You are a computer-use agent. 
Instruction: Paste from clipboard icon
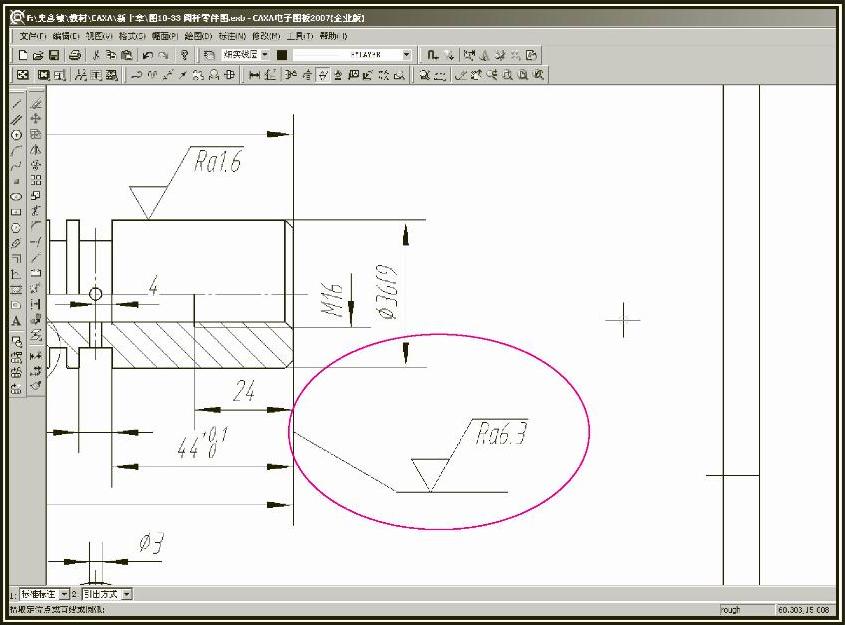(126, 55)
